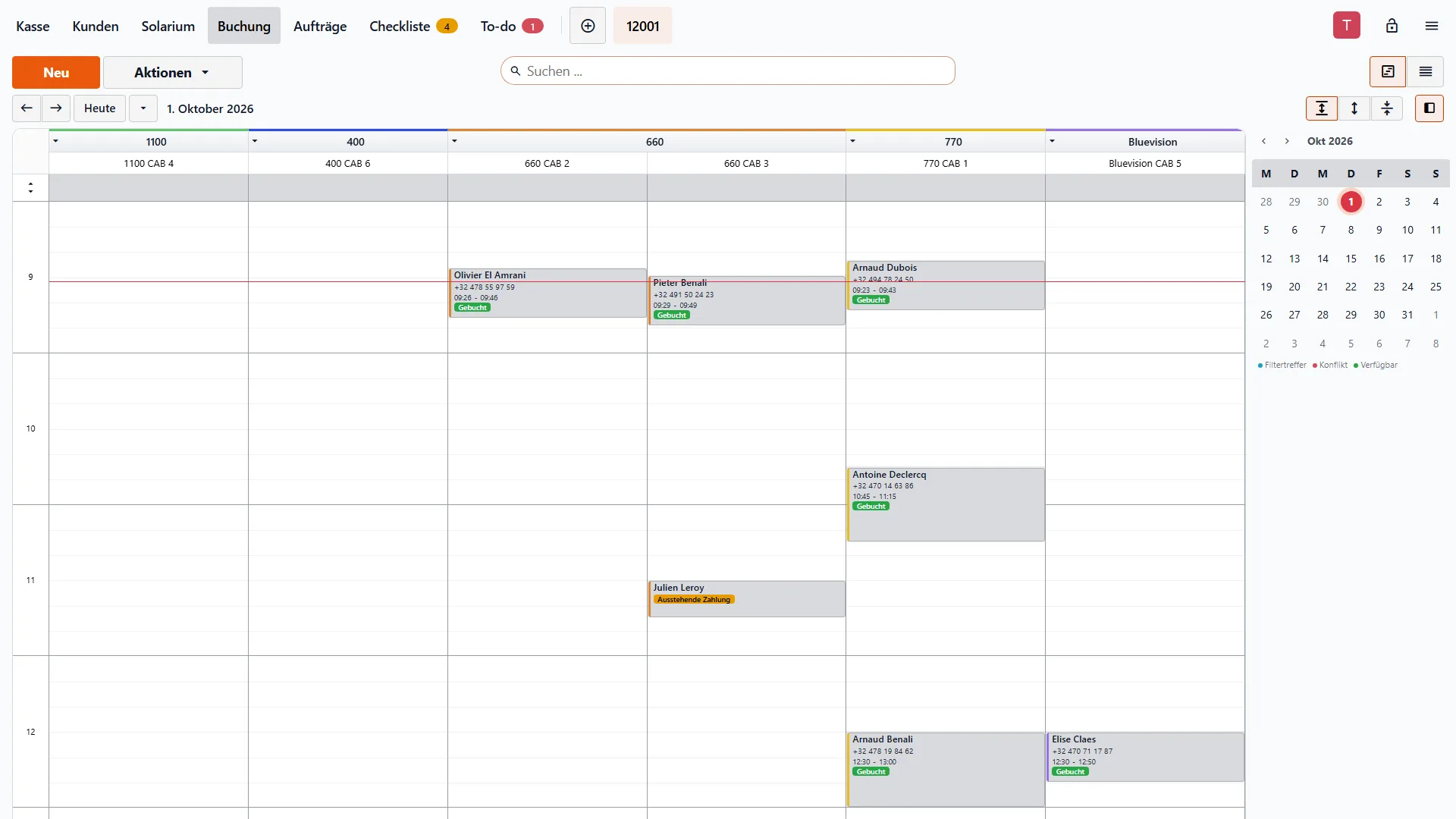The width and height of the screenshot is (1456, 819).
Task: Click the red T user avatar
Action: (1347, 25)
